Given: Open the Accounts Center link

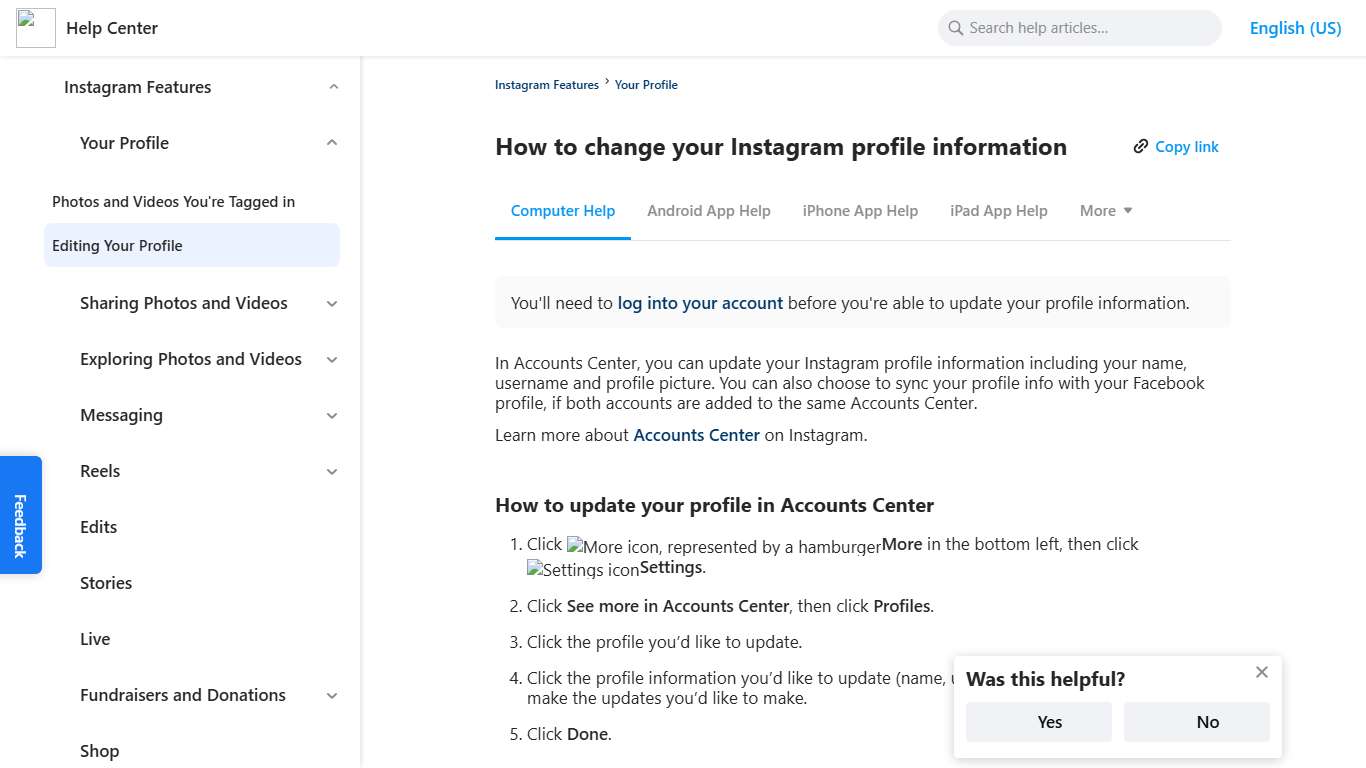Looking at the screenshot, I should [x=696, y=435].
